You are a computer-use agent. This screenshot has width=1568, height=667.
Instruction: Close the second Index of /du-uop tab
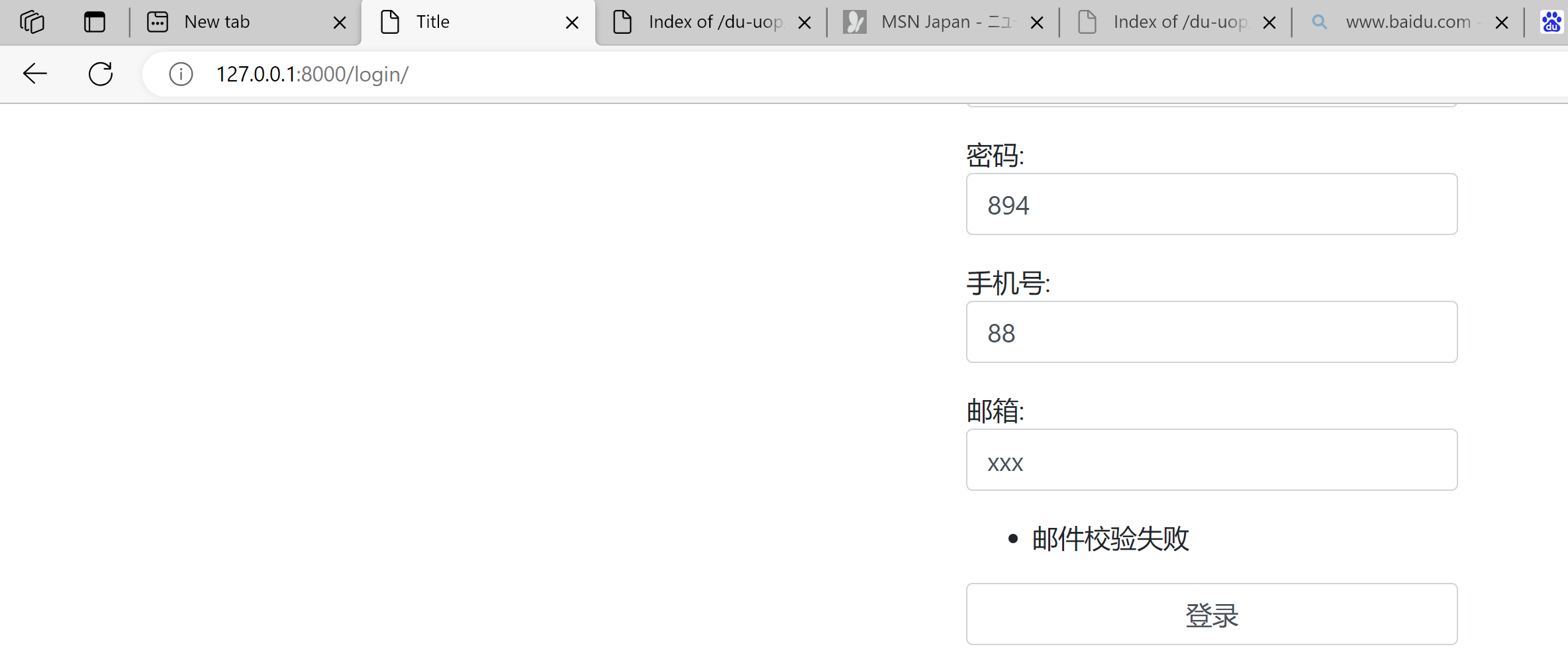click(1269, 23)
